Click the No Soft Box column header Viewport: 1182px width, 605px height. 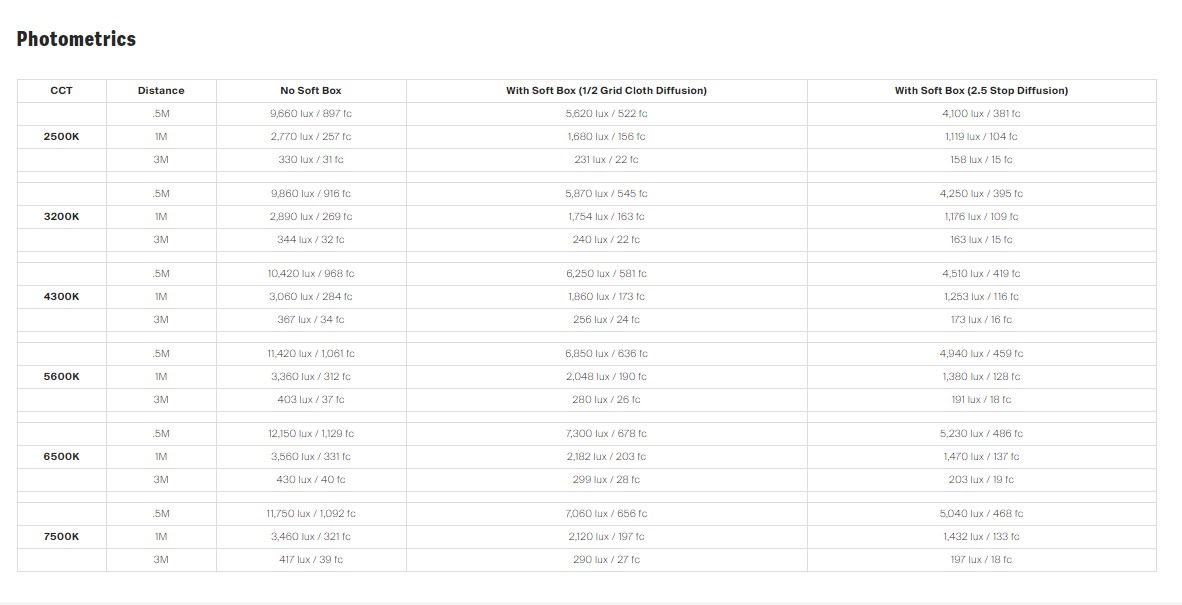point(311,91)
